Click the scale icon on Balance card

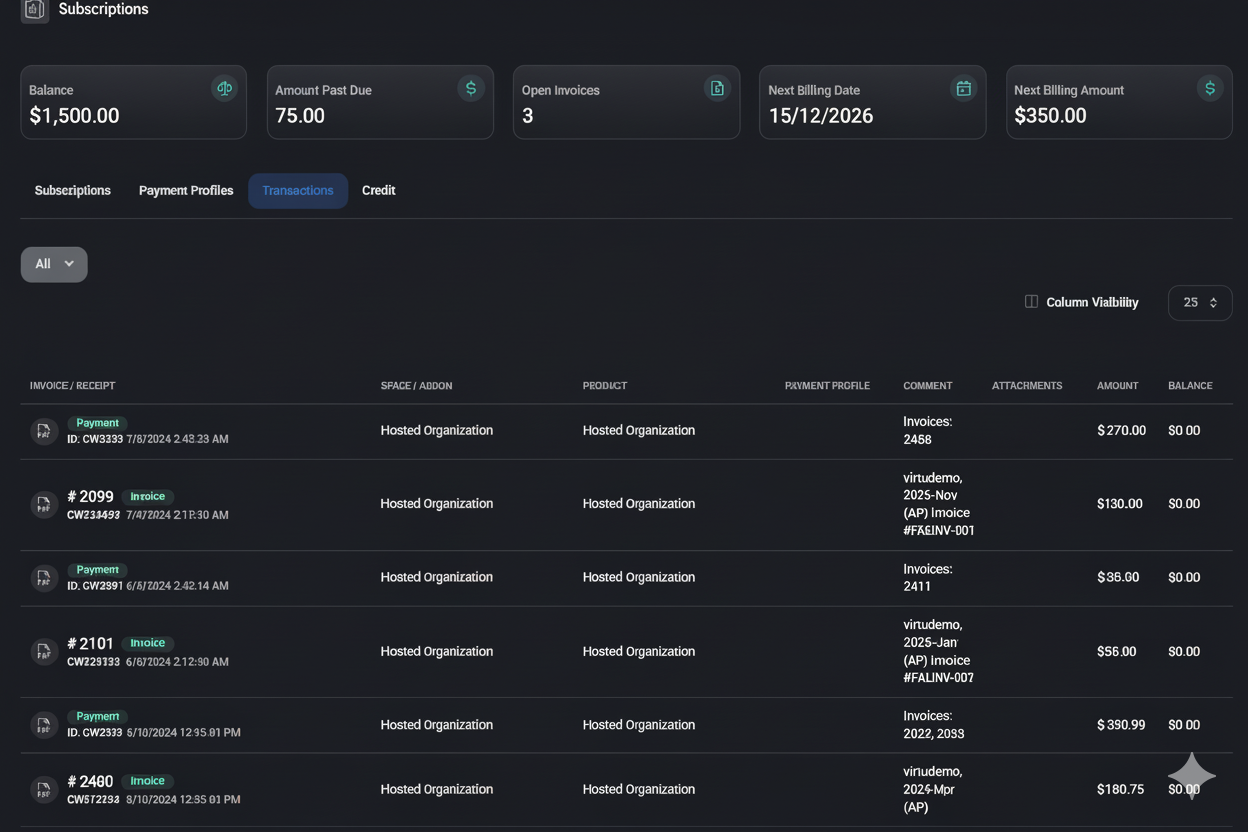pos(224,89)
